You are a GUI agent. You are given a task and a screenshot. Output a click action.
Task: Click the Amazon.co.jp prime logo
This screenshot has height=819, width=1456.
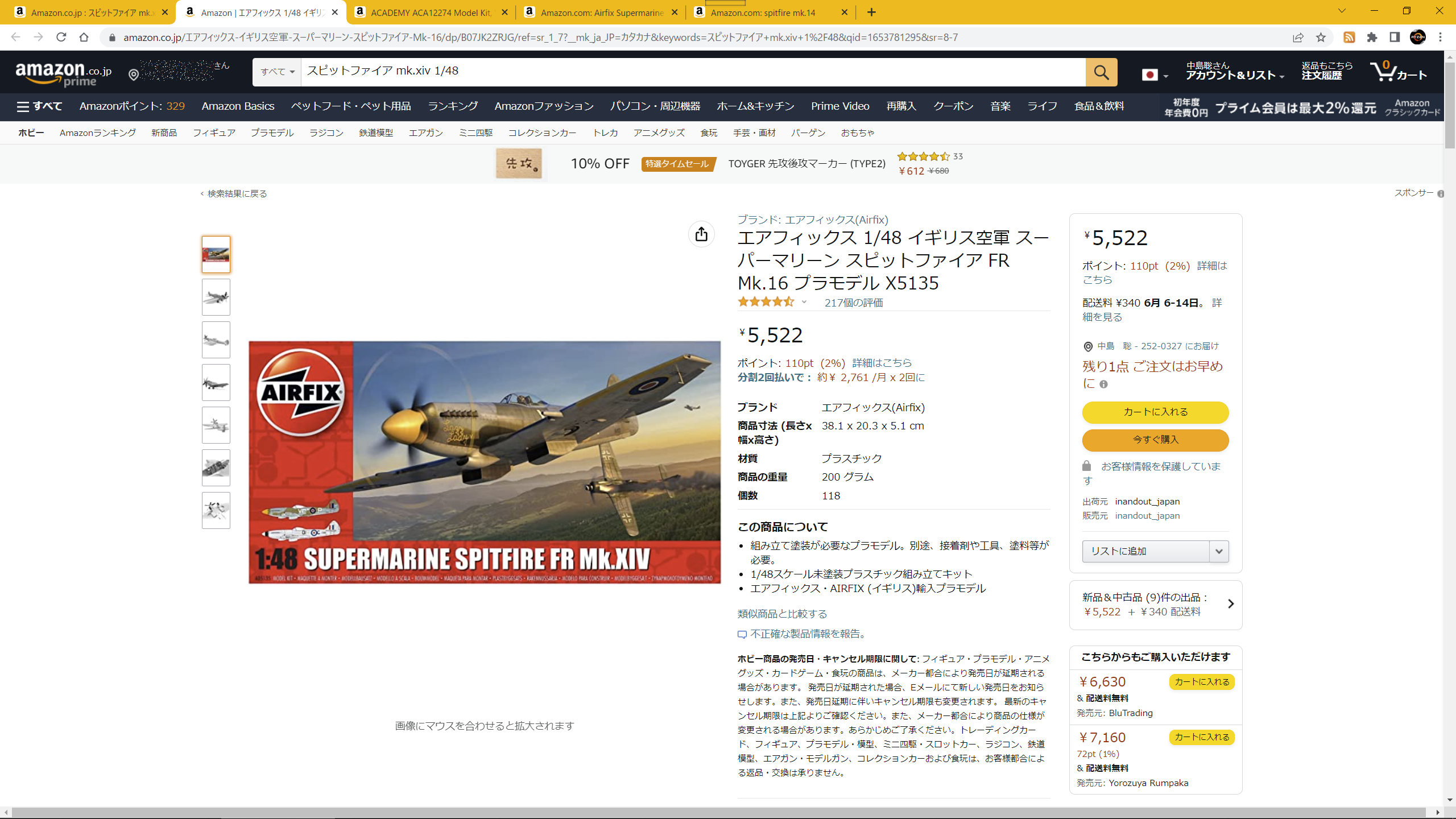click(x=63, y=74)
